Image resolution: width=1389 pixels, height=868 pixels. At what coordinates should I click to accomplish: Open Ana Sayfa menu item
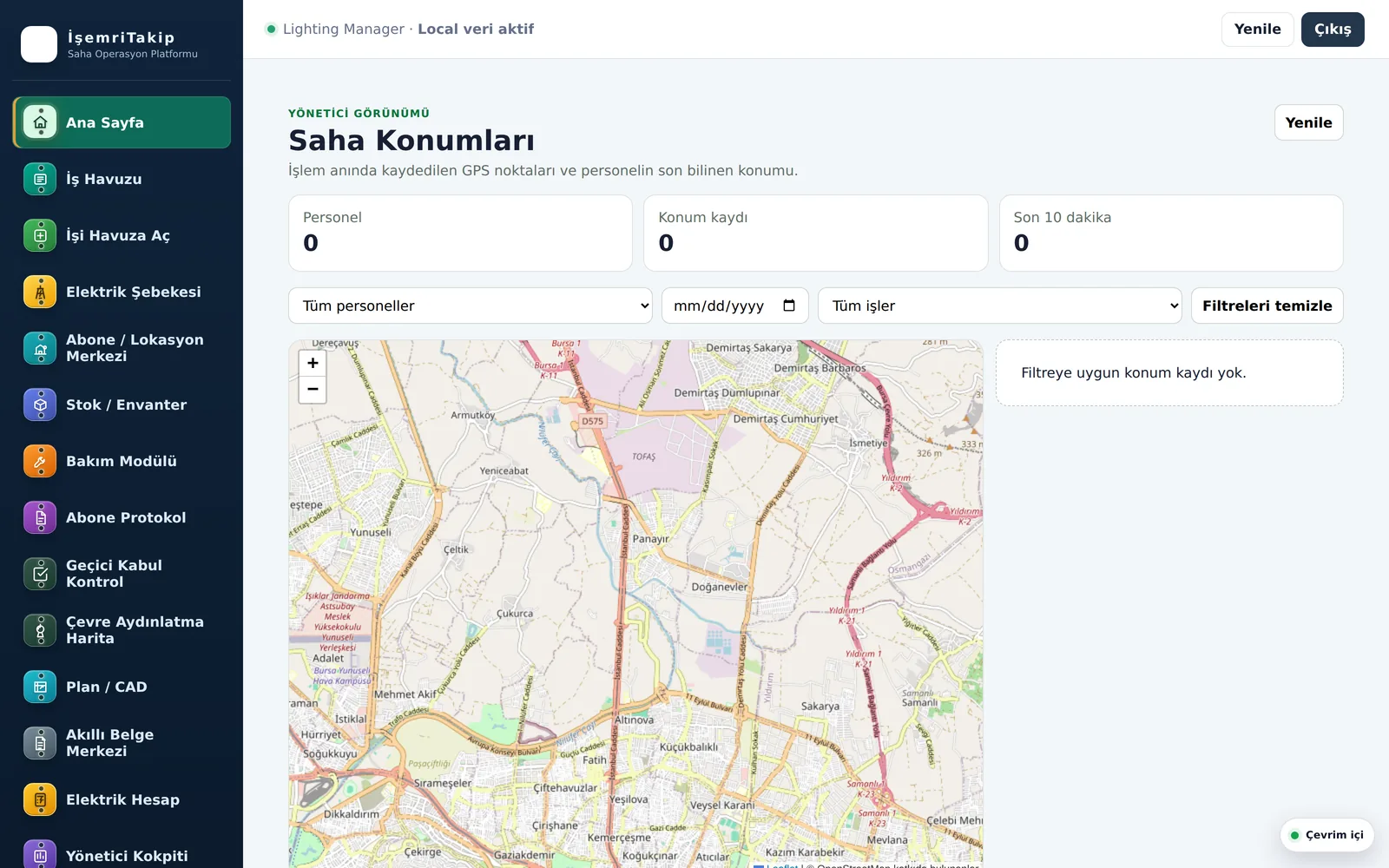122,122
